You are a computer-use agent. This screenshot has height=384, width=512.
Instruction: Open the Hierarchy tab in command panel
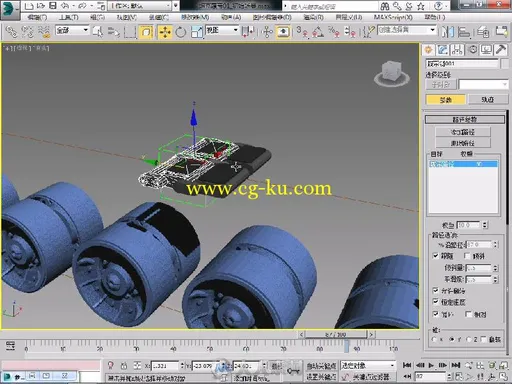click(457, 50)
